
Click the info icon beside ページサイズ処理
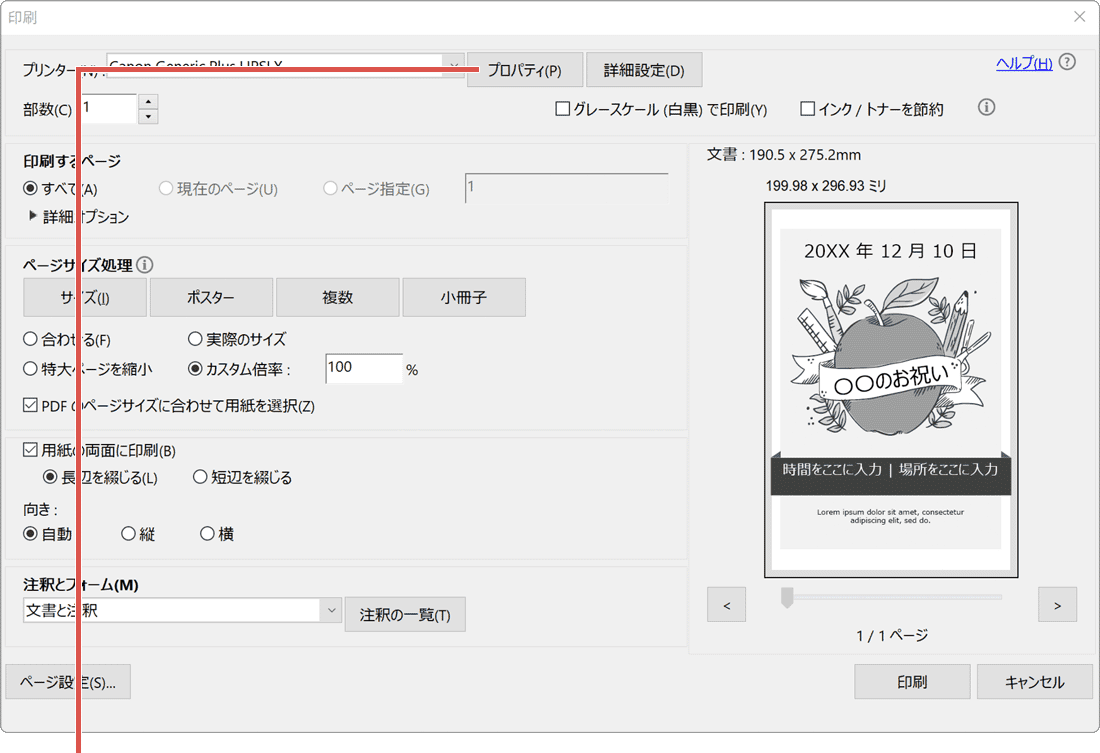click(x=146, y=264)
